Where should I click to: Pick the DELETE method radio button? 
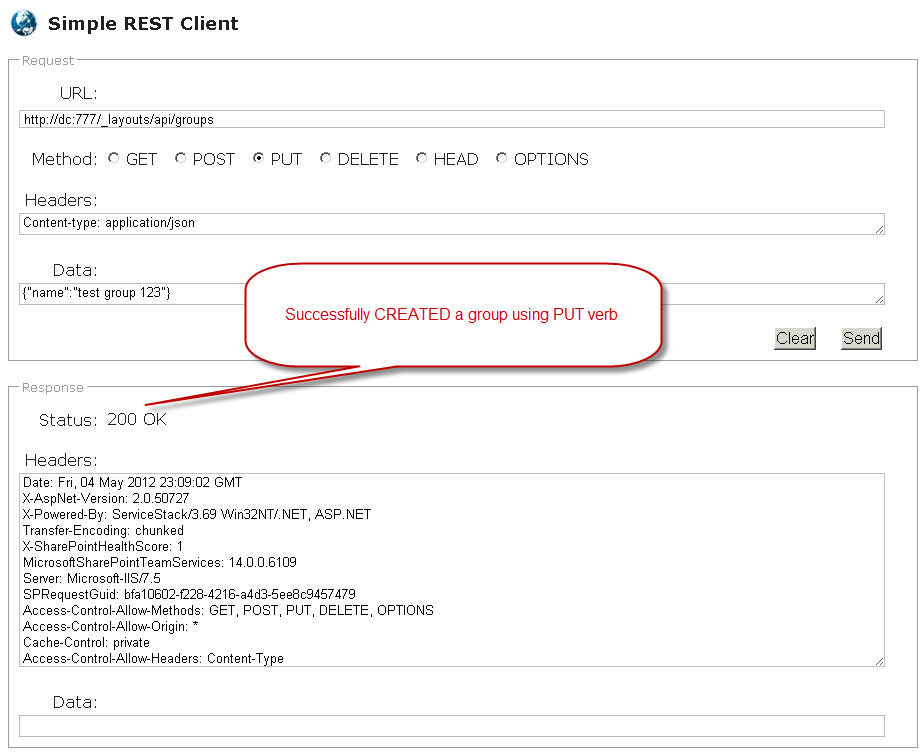[x=326, y=158]
